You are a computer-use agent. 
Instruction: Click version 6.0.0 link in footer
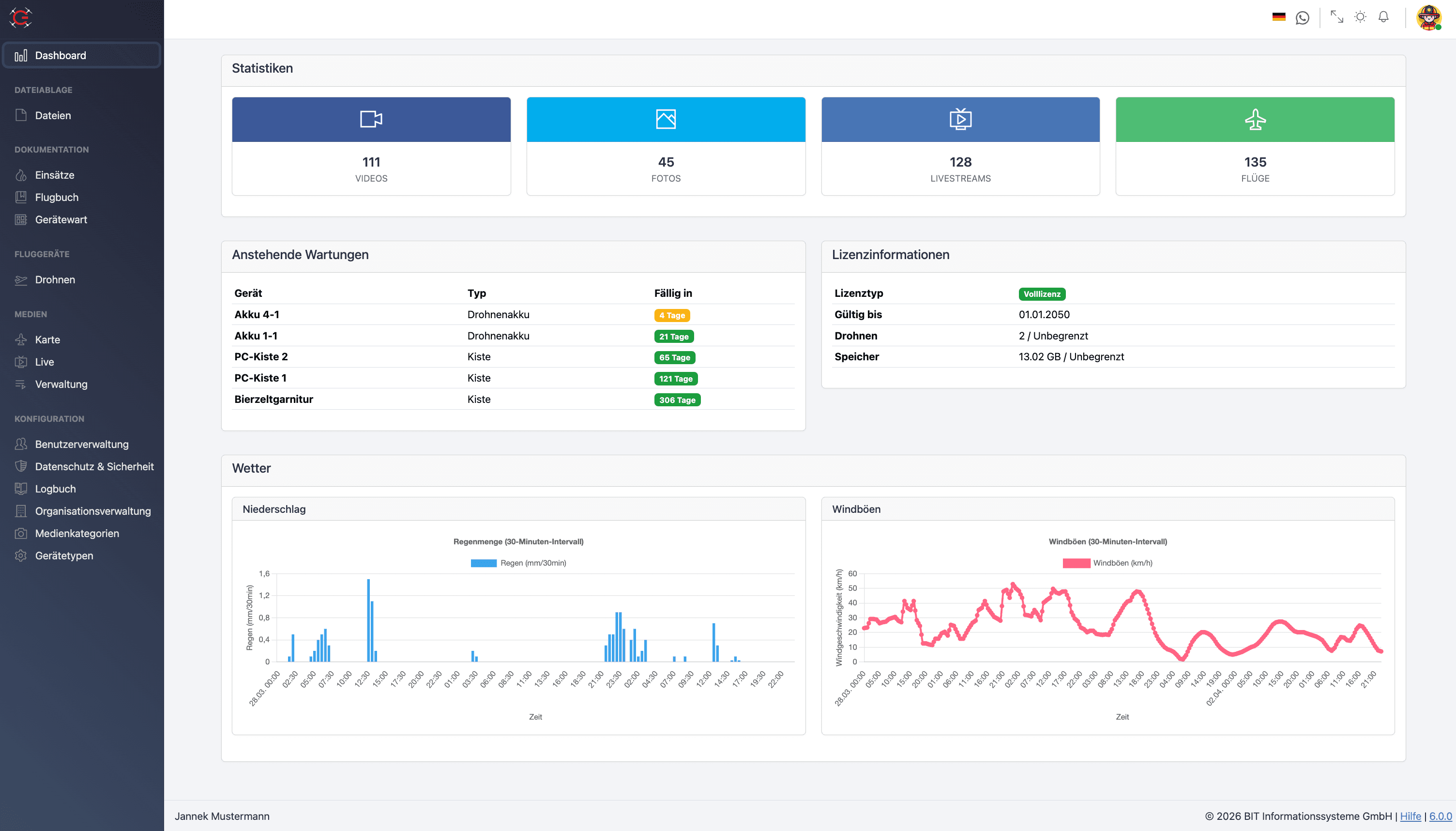[1440, 816]
